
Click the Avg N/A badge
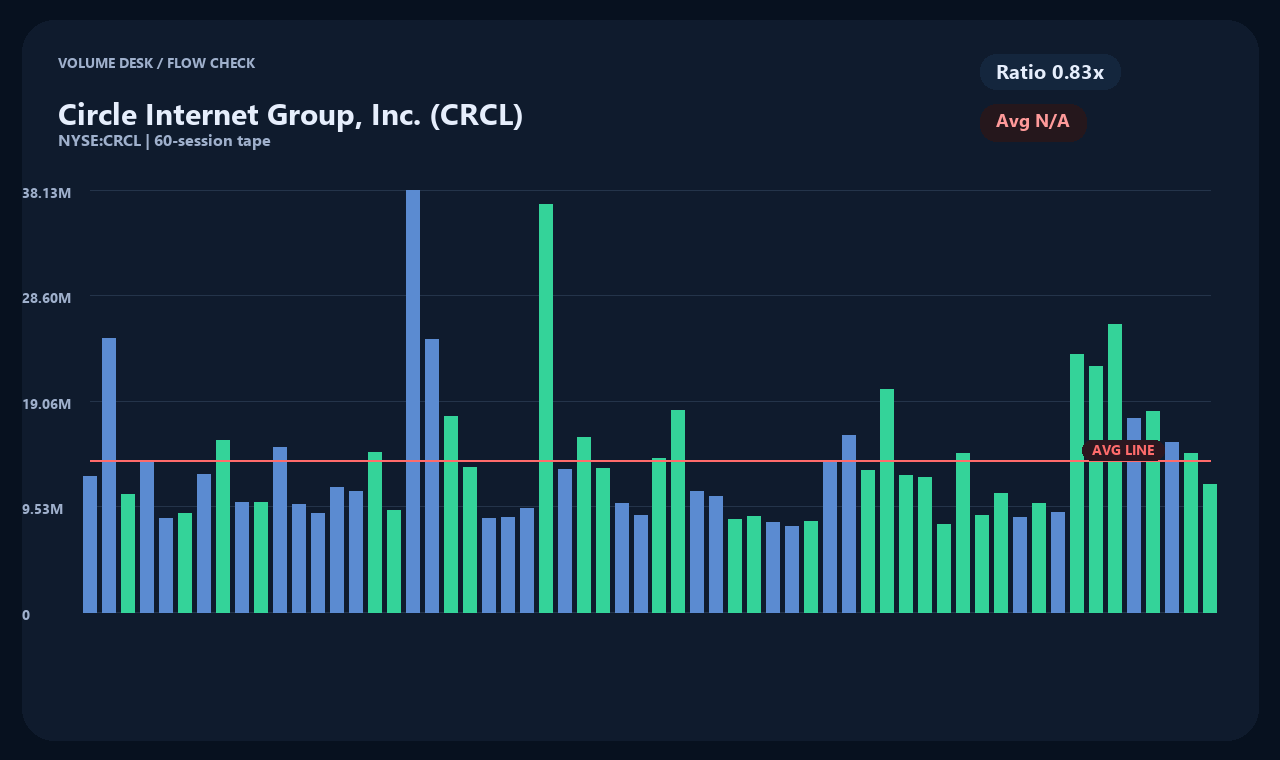[x=1033, y=122]
